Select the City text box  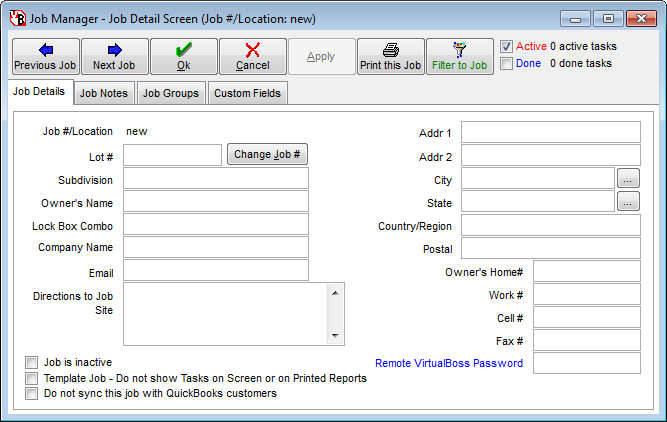pyautogui.click(x=538, y=178)
